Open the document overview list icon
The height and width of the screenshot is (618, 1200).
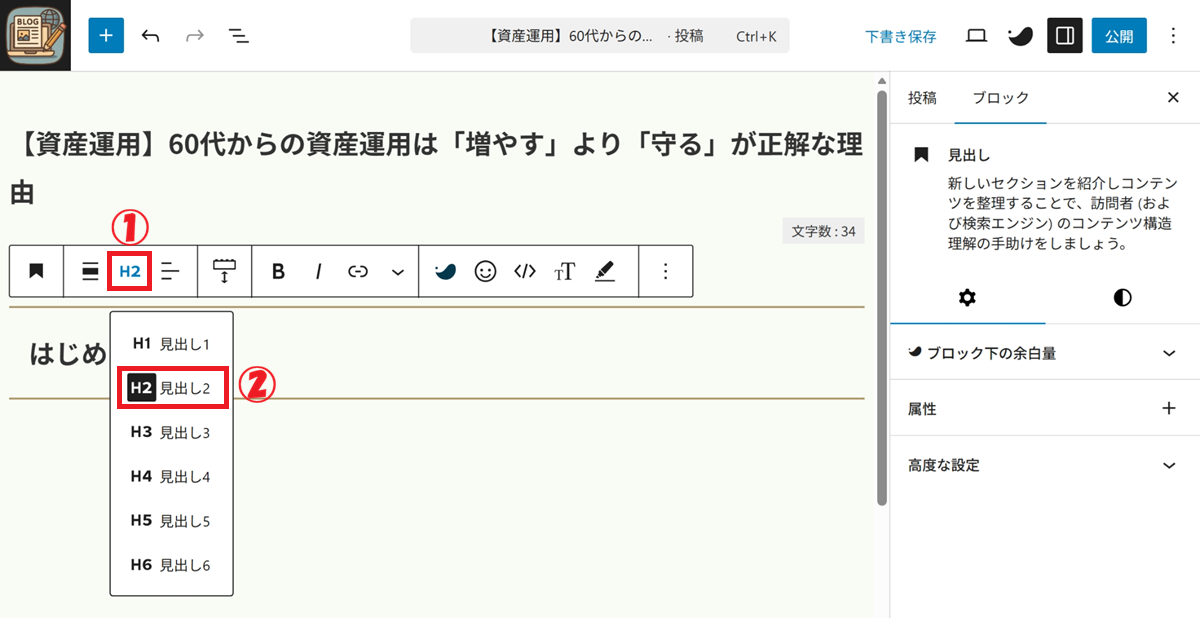click(238, 36)
